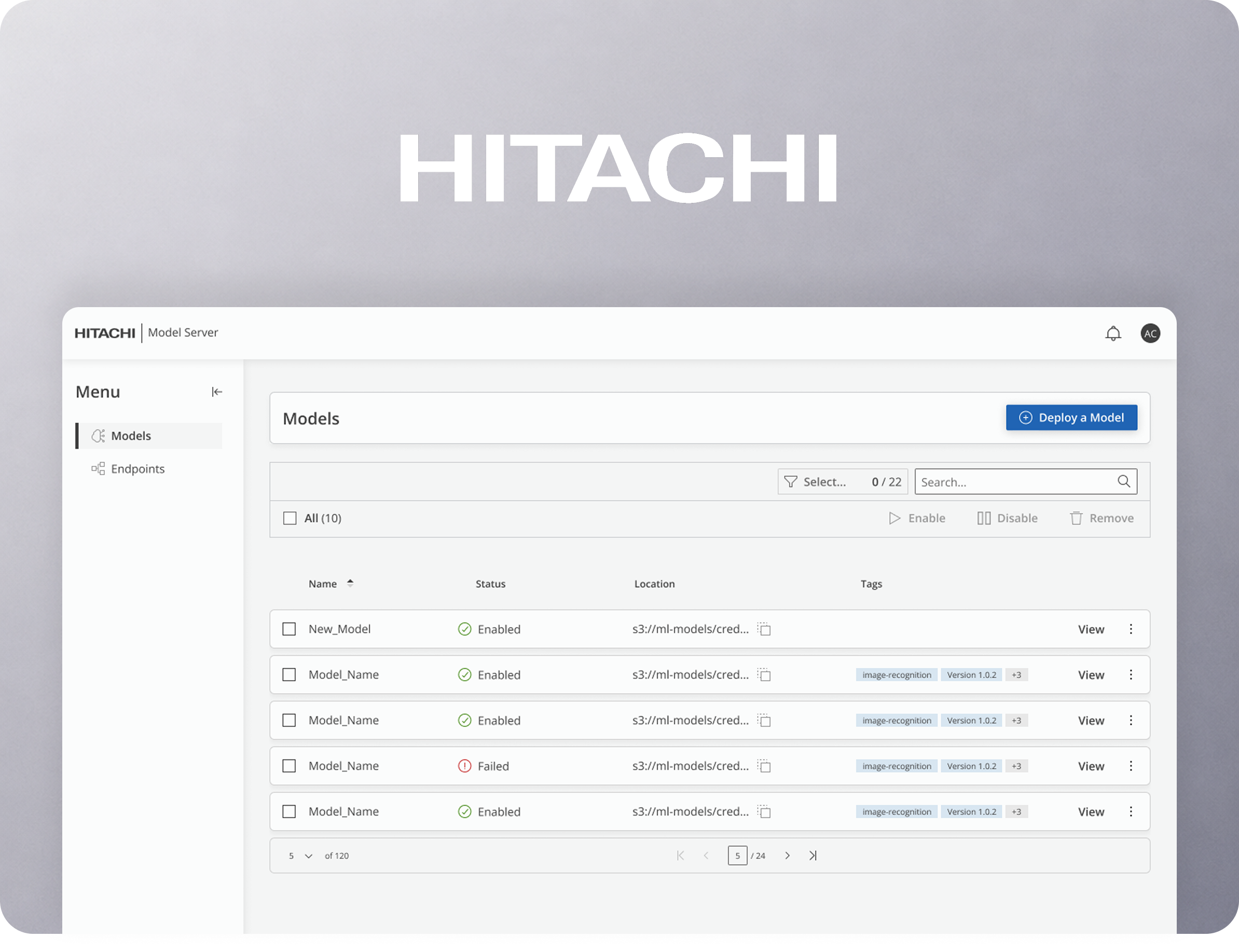Open more options in third row
Image resolution: width=1239 pixels, height=952 pixels.
pyautogui.click(x=1131, y=720)
